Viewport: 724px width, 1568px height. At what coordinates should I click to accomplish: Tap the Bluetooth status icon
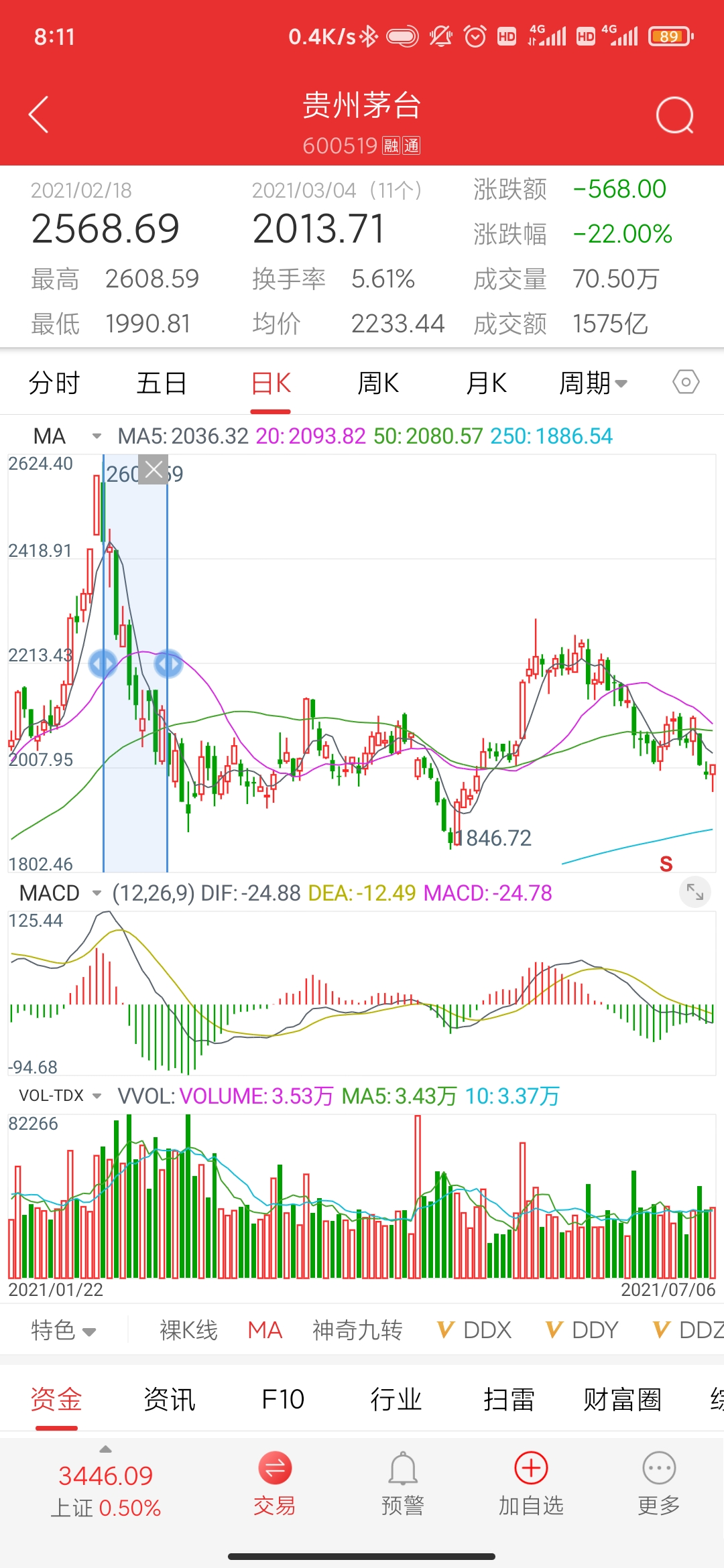point(369,36)
